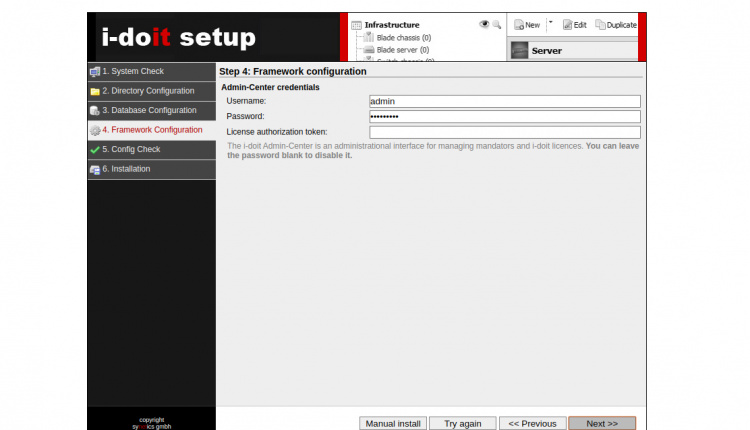750x430 pixels.
Task: Click the Directory Configuration folder icon
Action: [95, 91]
